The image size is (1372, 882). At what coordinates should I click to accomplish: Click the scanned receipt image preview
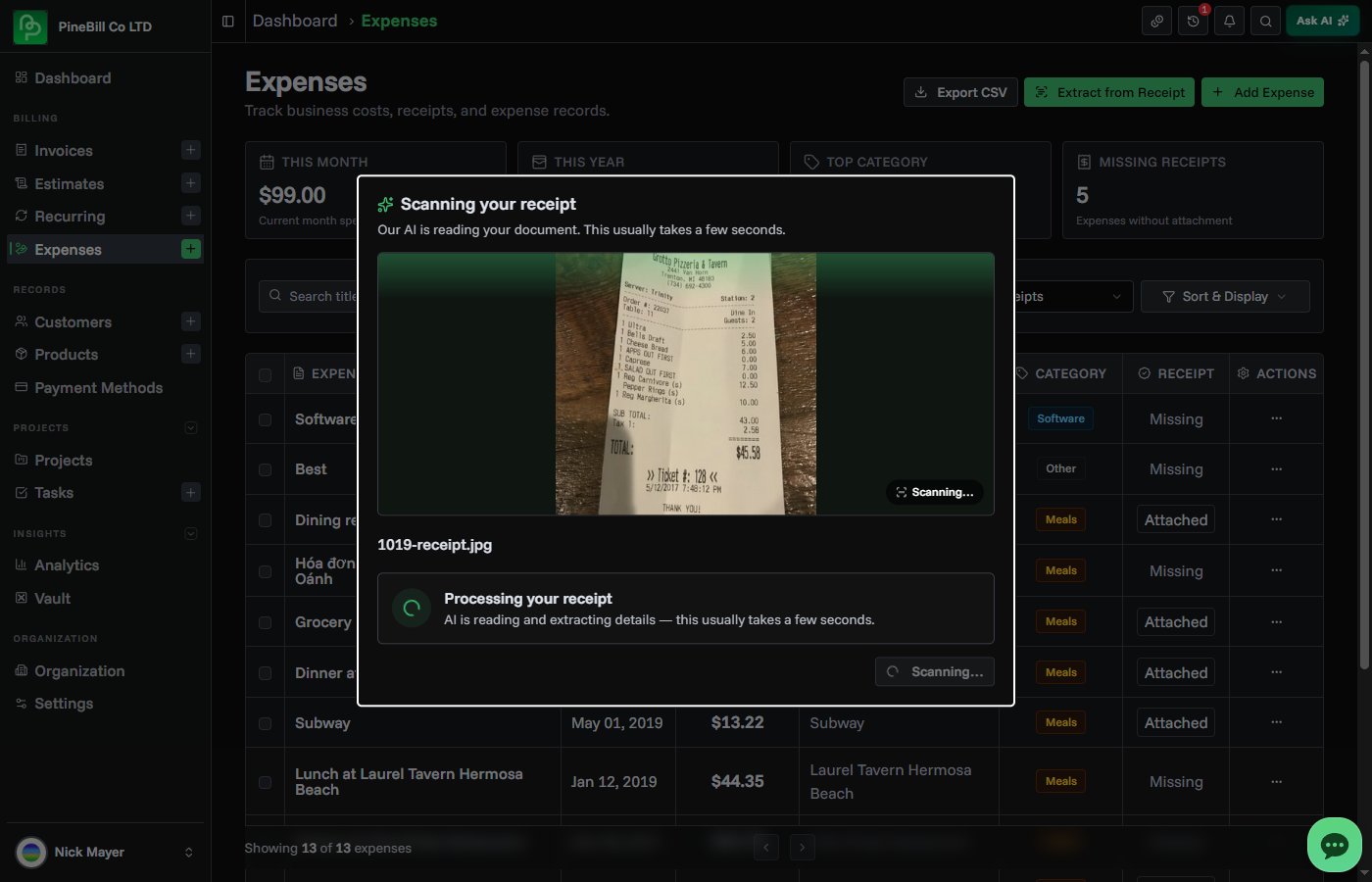click(x=686, y=384)
